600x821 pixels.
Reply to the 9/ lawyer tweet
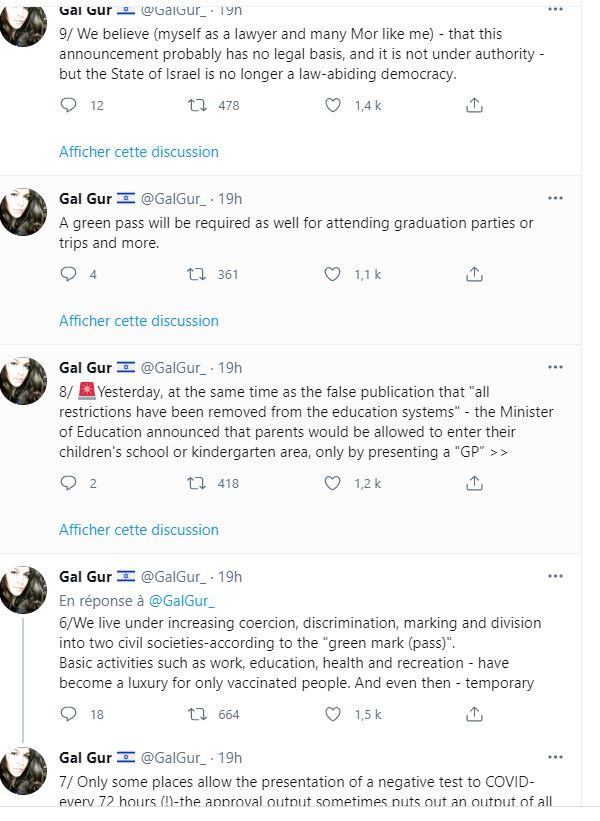pos(69,105)
